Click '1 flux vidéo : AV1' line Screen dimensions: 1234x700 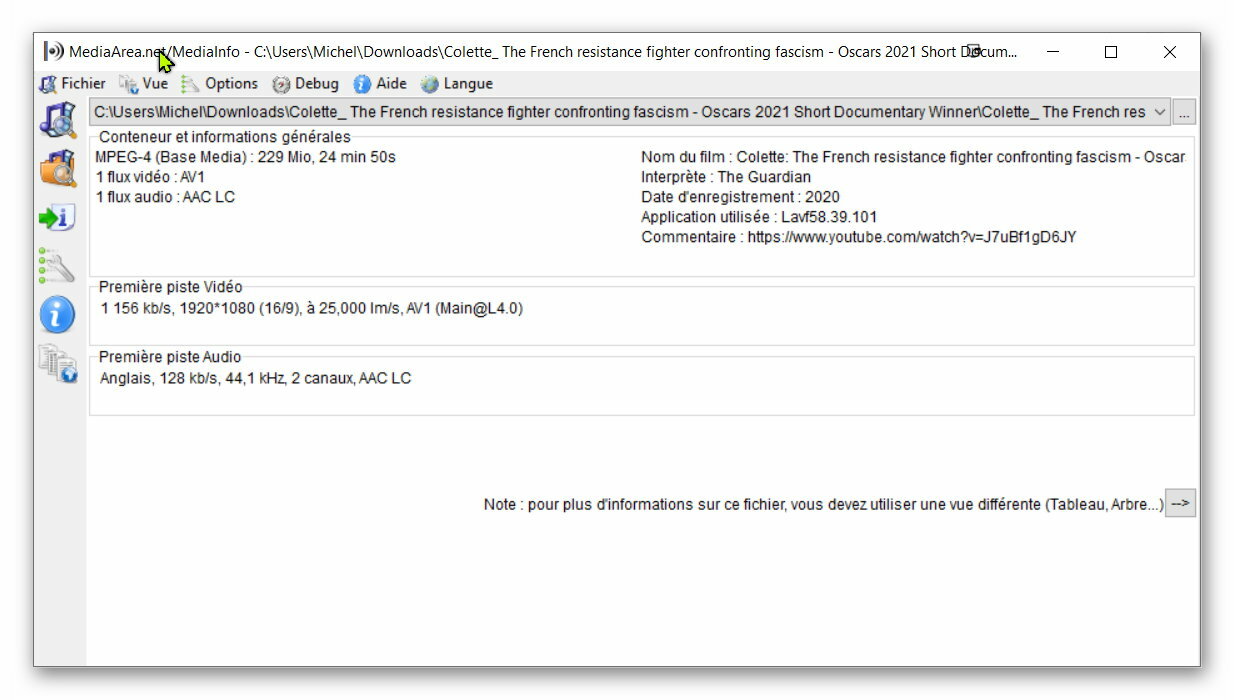[150, 177]
